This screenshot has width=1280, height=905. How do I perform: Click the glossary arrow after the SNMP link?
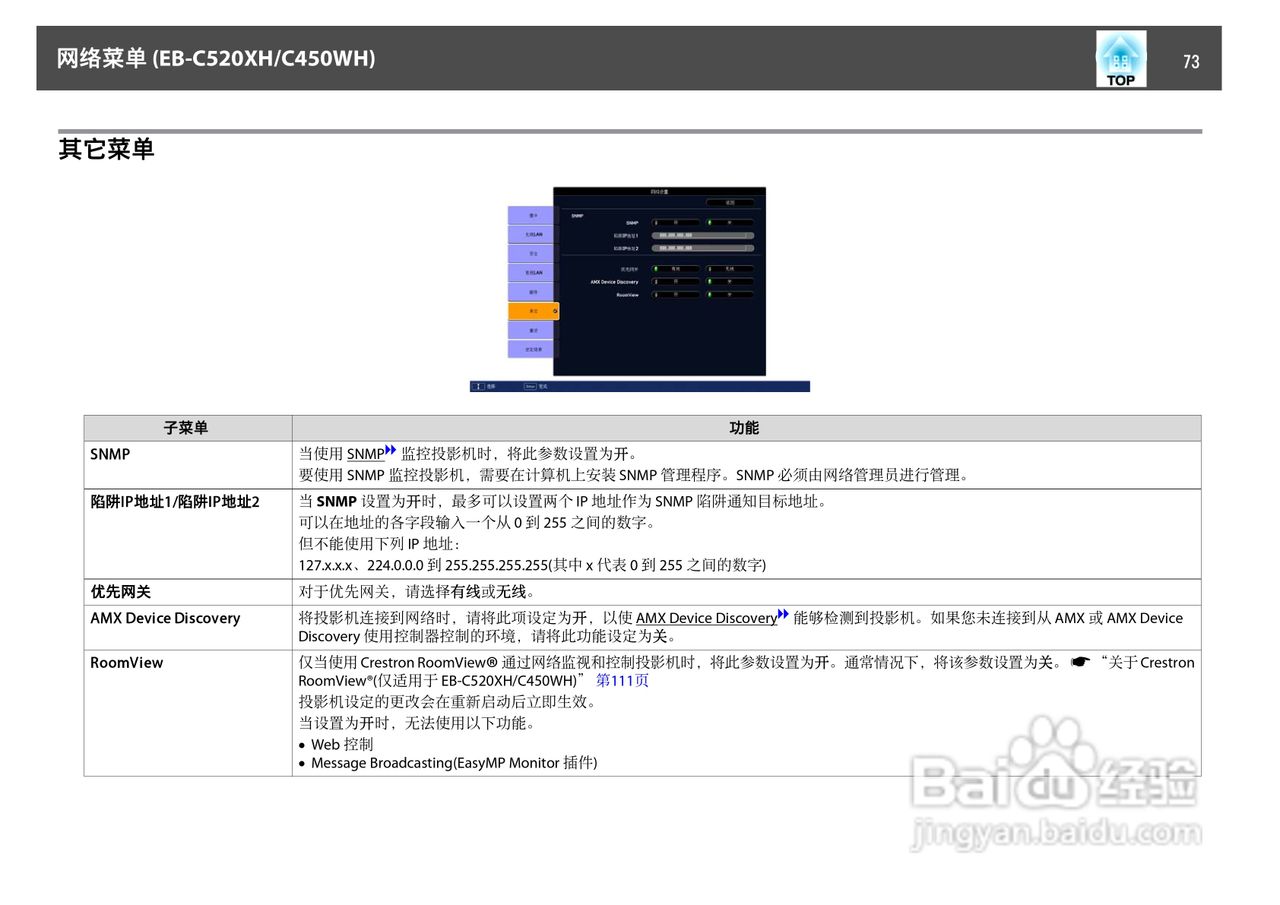pos(391,451)
